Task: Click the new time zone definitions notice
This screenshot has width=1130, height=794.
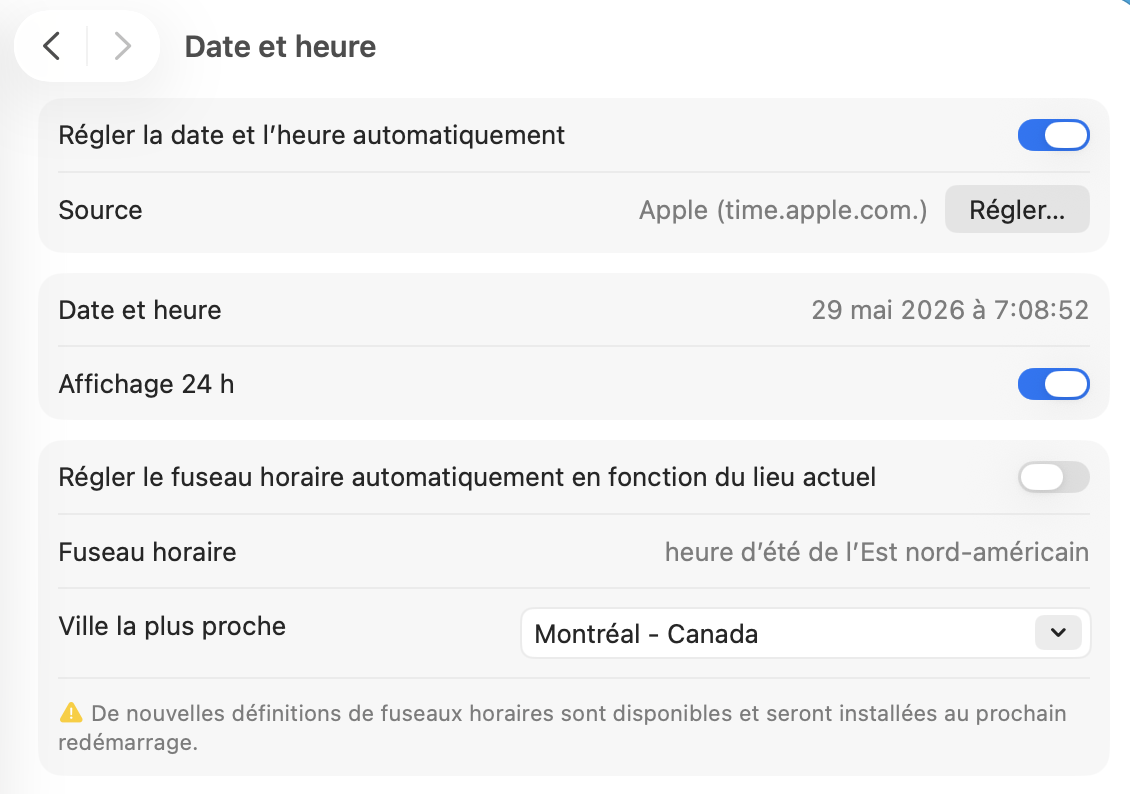Action: (x=562, y=727)
